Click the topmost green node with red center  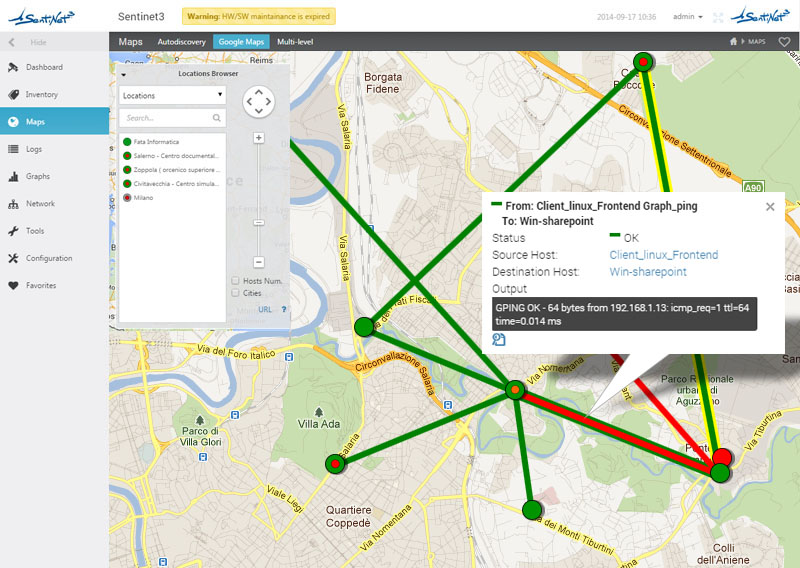click(x=643, y=62)
